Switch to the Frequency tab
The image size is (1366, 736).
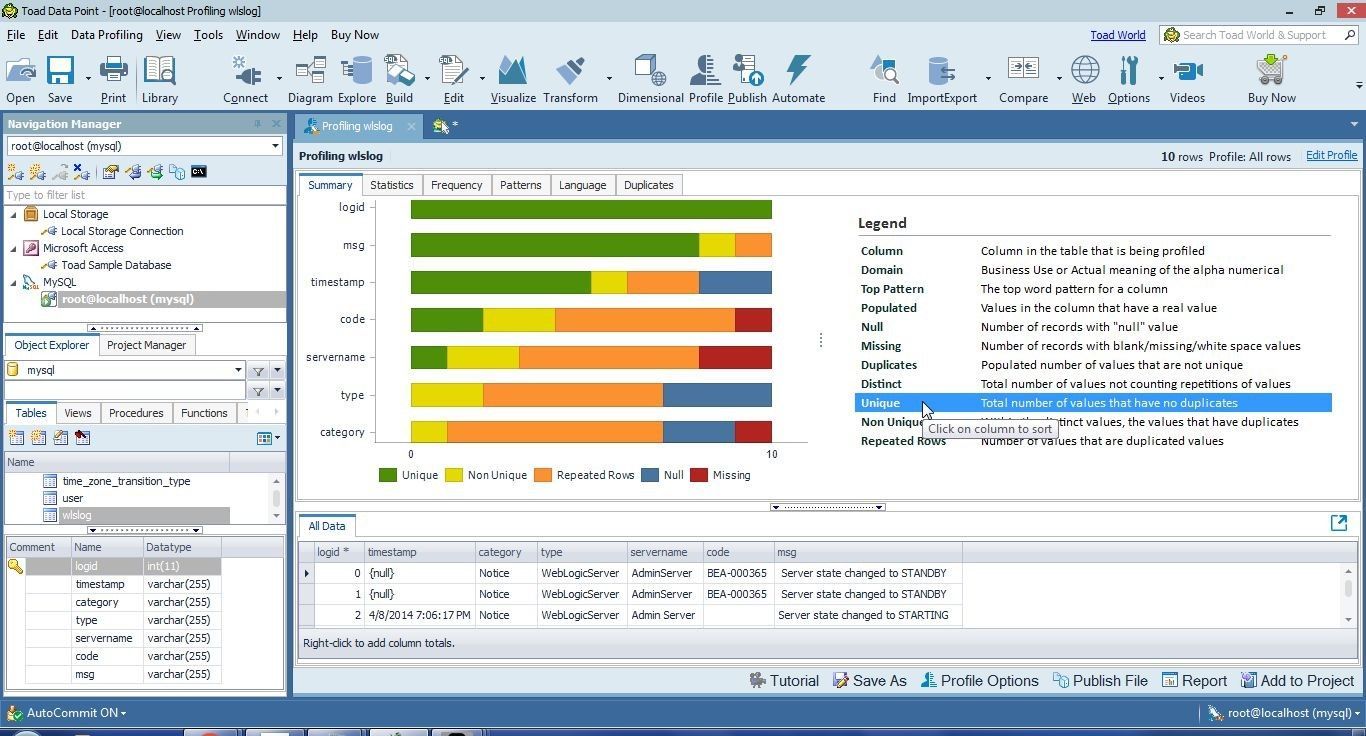click(456, 185)
